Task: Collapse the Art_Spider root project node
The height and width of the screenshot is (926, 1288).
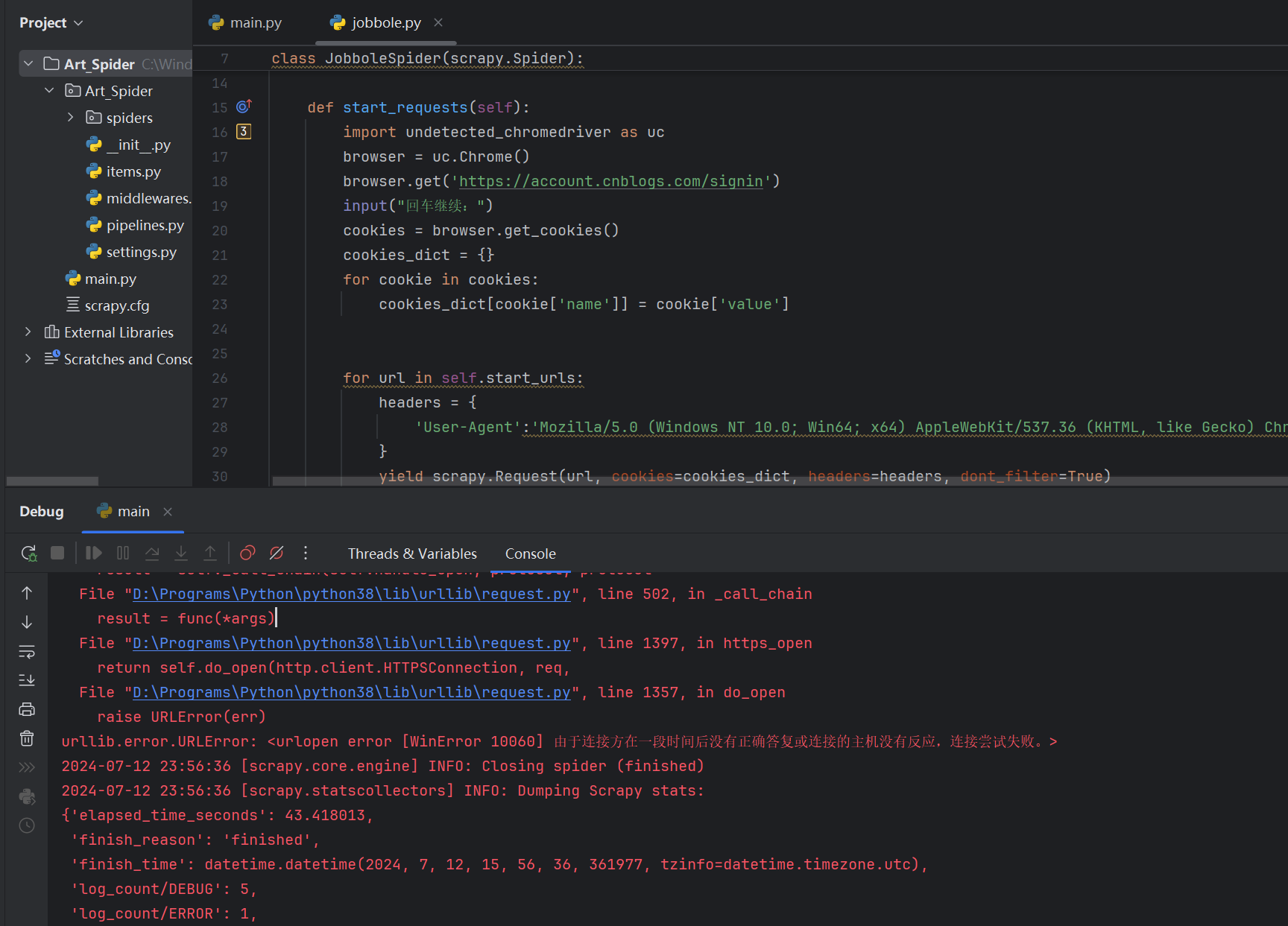Action: click(x=28, y=64)
